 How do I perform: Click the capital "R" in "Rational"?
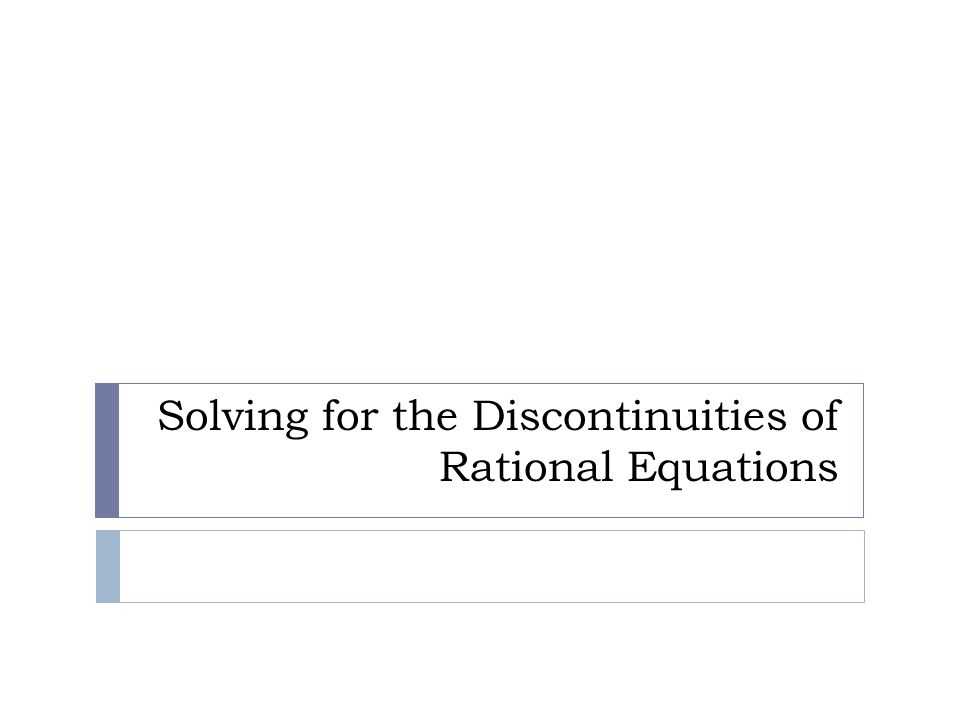pyautogui.click(x=458, y=467)
